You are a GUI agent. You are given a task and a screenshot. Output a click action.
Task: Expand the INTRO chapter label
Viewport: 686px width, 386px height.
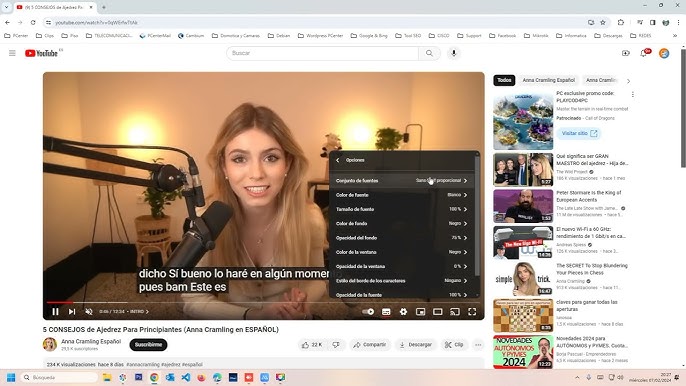click(x=139, y=312)
